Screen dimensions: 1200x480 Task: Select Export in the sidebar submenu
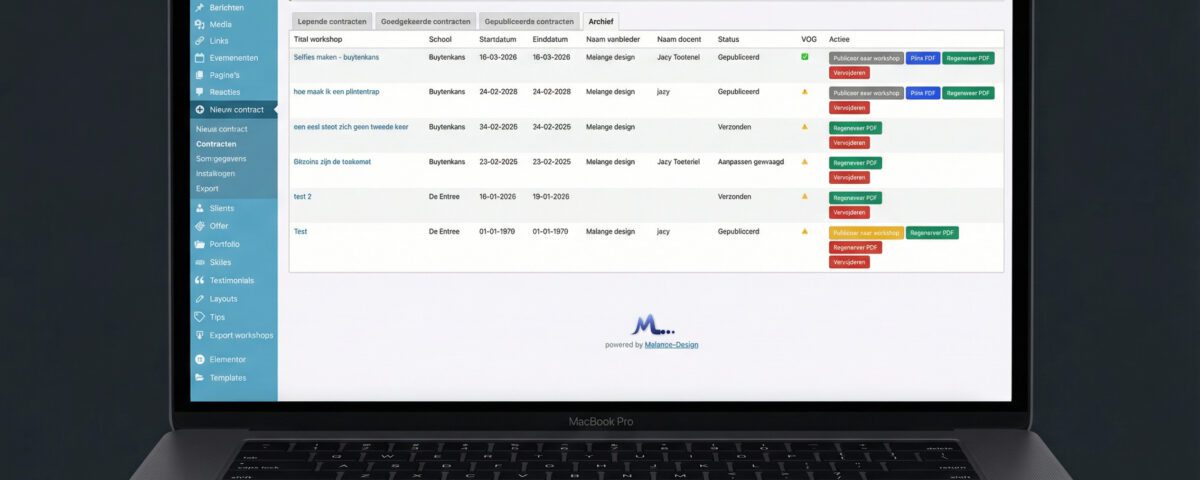[207, 188]
